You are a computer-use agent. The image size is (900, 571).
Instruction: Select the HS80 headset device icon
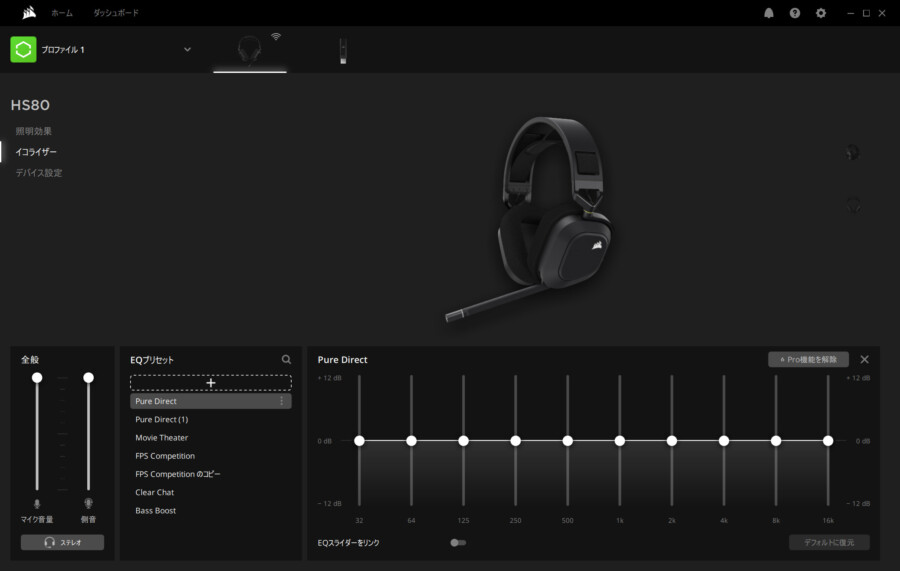pos(249,50)
